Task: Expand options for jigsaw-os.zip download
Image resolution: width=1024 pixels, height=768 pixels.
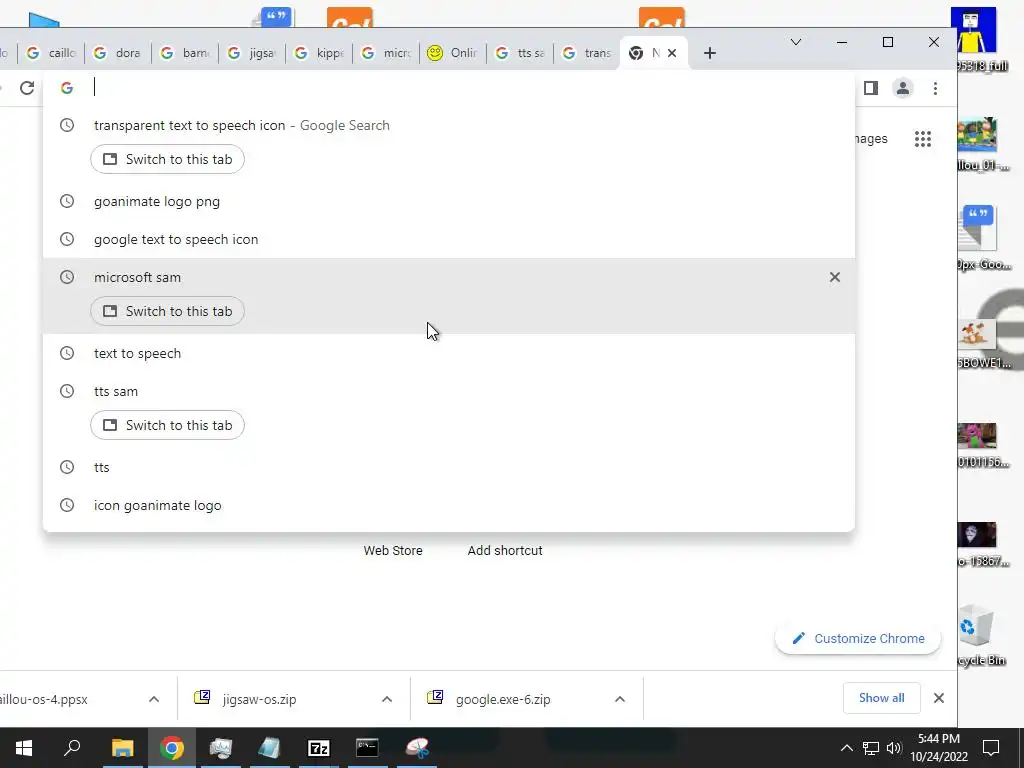Action: (387, 699)
